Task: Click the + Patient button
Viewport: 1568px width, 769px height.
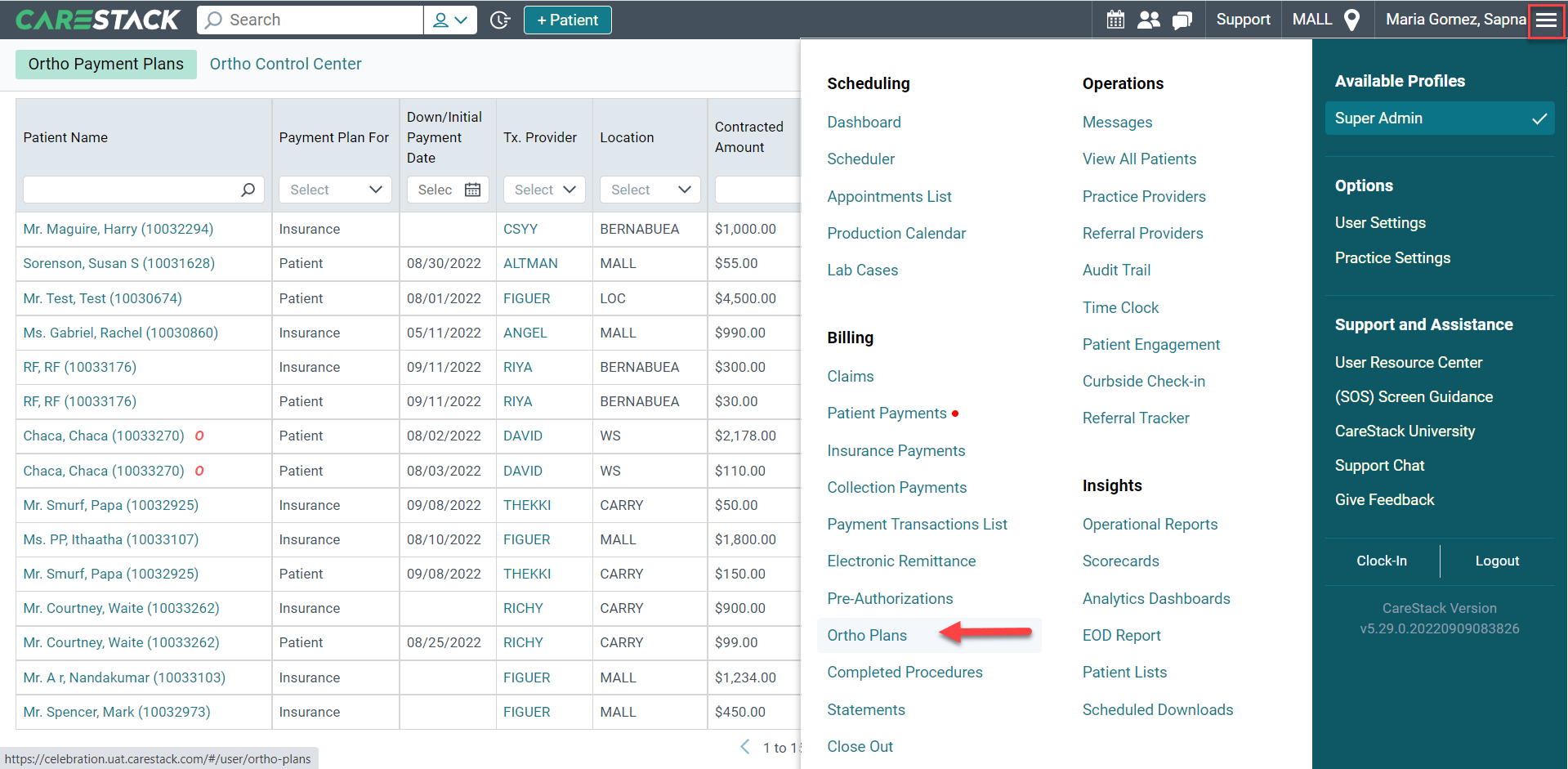Action: tap(568, 20)
